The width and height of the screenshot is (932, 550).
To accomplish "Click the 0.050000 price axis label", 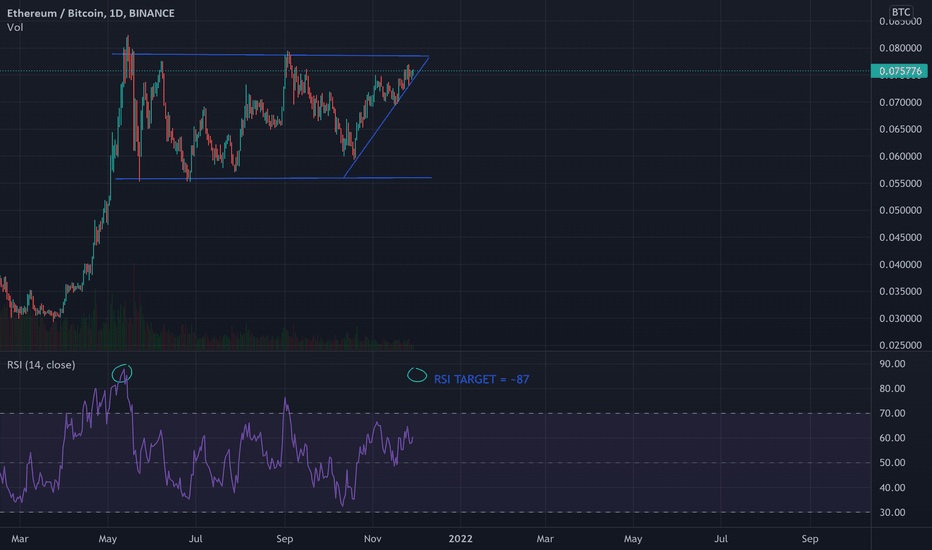I will pyautogui.click(x=900, y=210).
